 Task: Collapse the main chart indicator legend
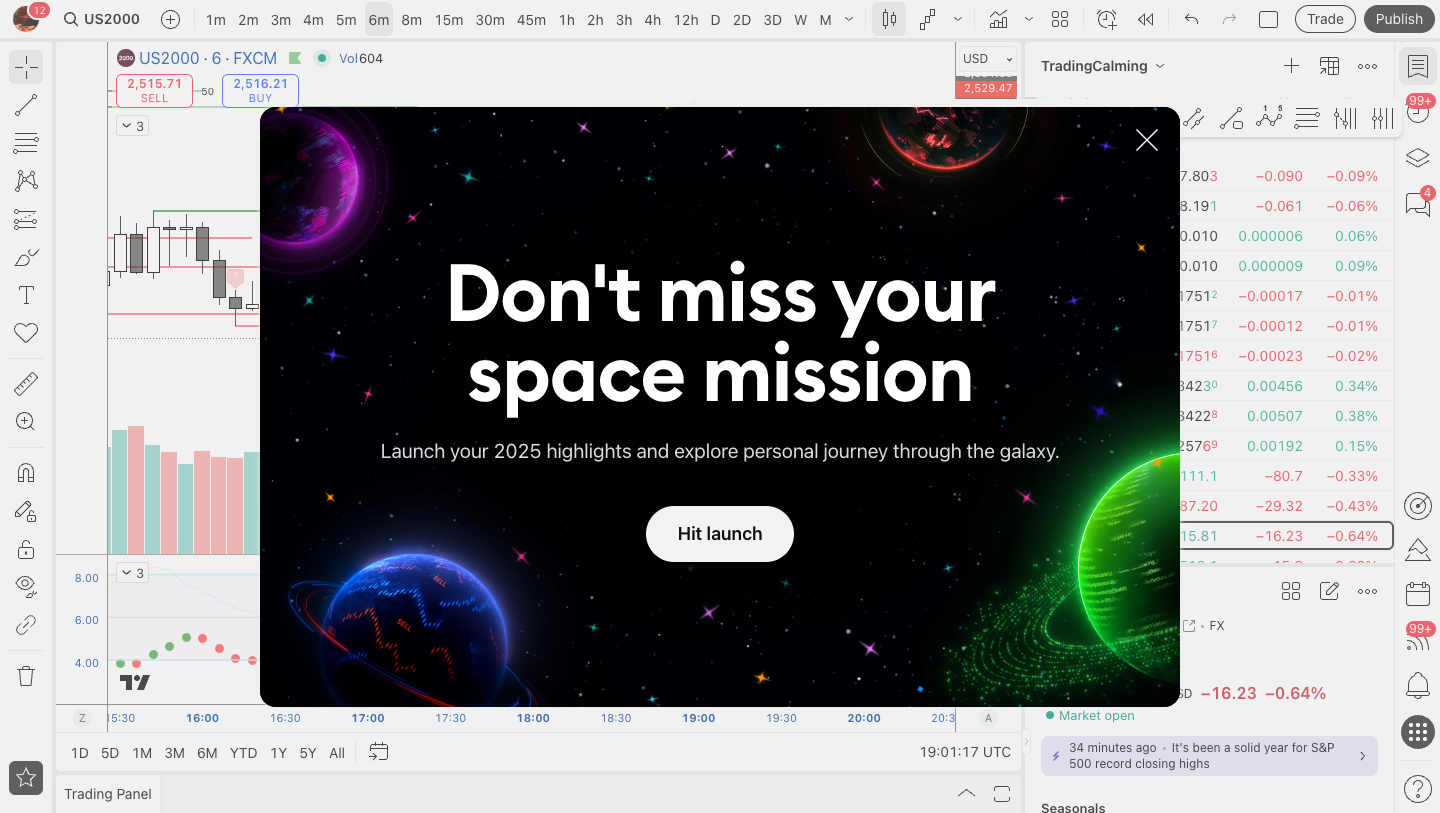pyautogui.click(x=133, y=126)
